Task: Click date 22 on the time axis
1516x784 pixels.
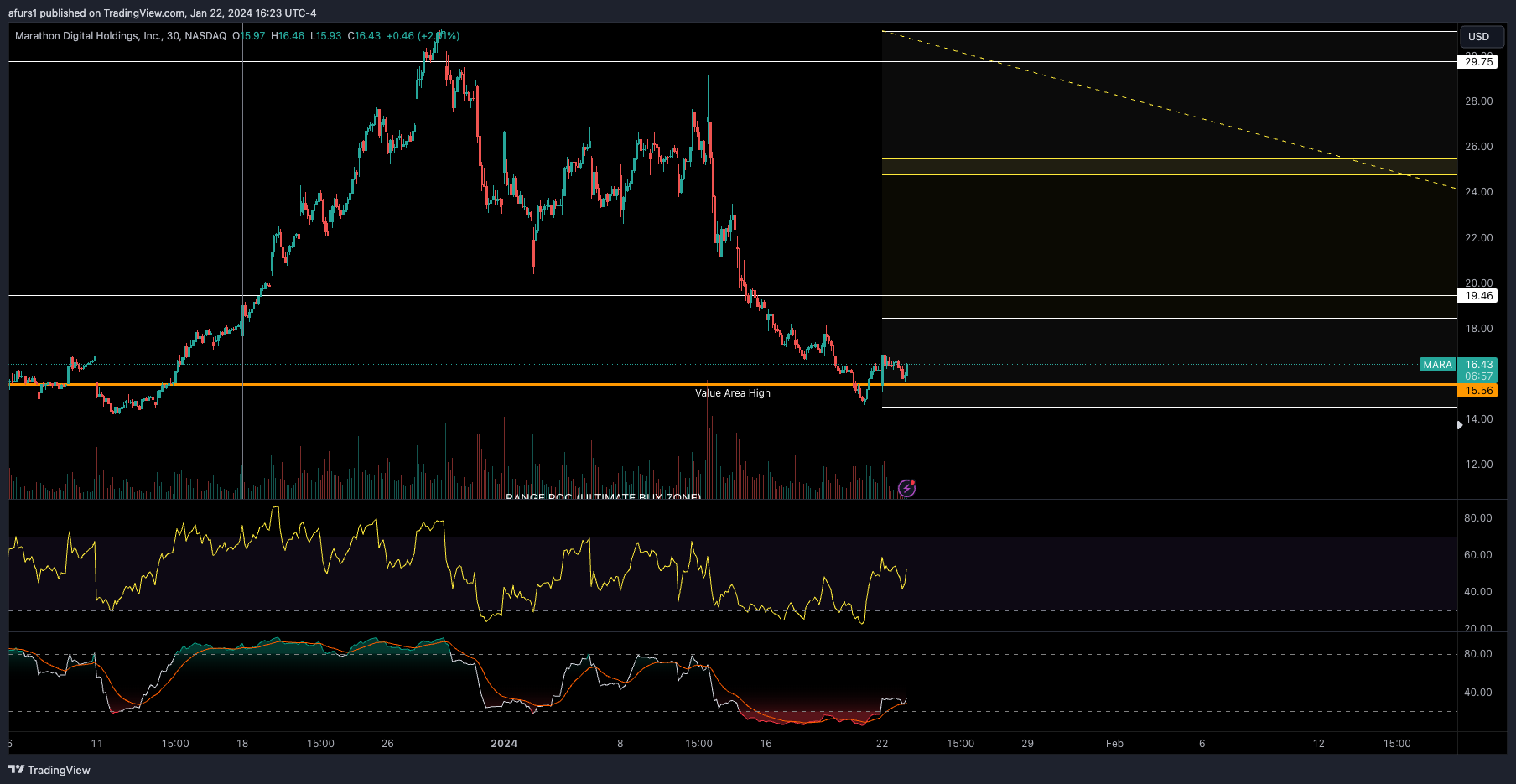Action: (882, 744)
